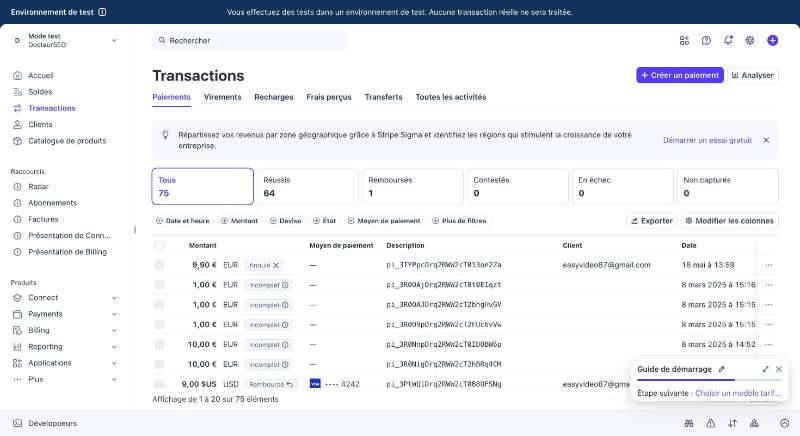The height and width of the screenshot is (436, 800).
Task: Open the apps grid icon in header
Action: (x=684, y=40)
